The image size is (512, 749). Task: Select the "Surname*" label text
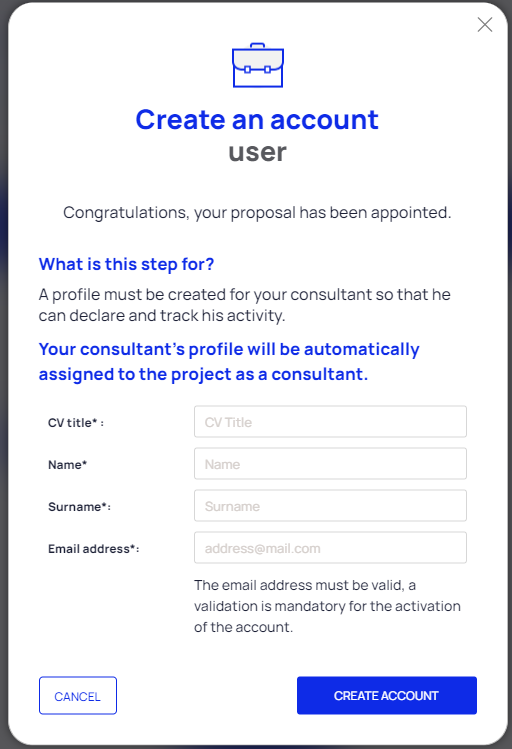(x=79, y=507)
